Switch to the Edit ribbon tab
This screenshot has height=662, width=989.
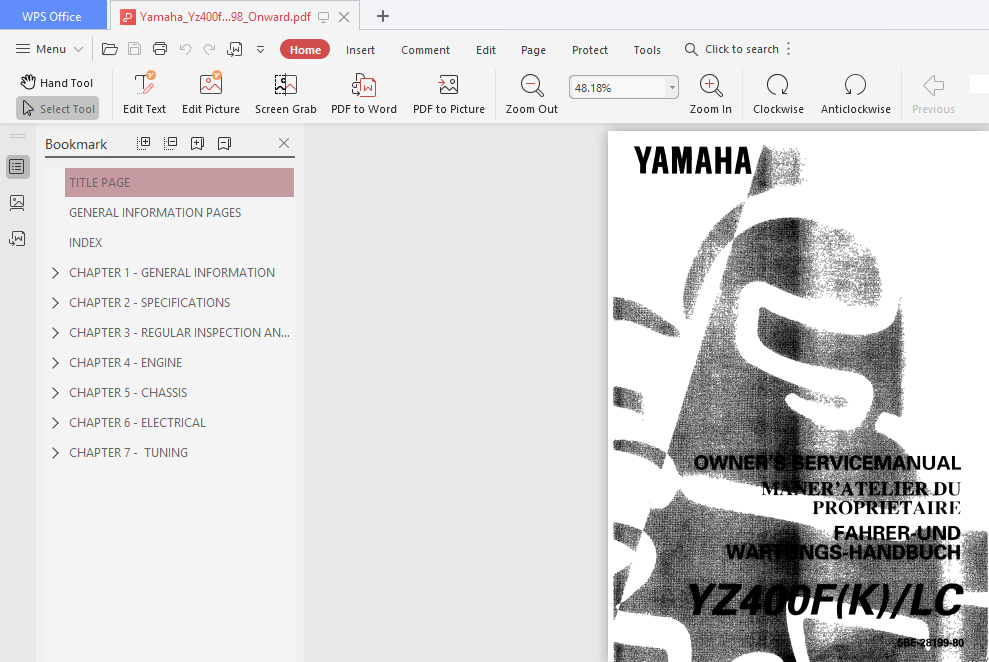pos(486,50)
